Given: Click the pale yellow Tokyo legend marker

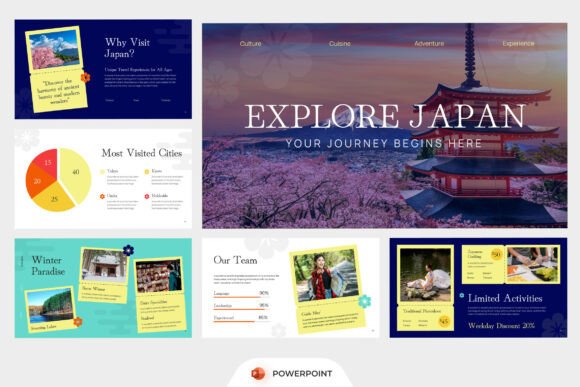Looking at the screenshot, I should (x=102, y=172).
